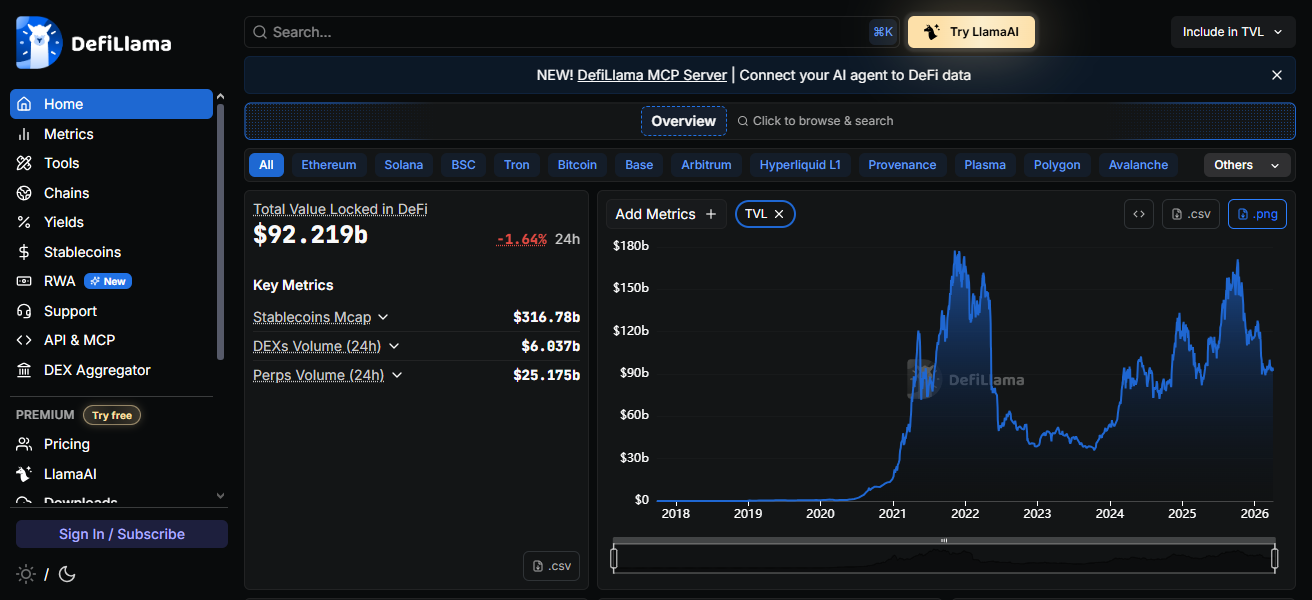This screenshot has width=1312, height=600.
Task: Click the DefiLlama logo icon
Action: coord(39,43)
